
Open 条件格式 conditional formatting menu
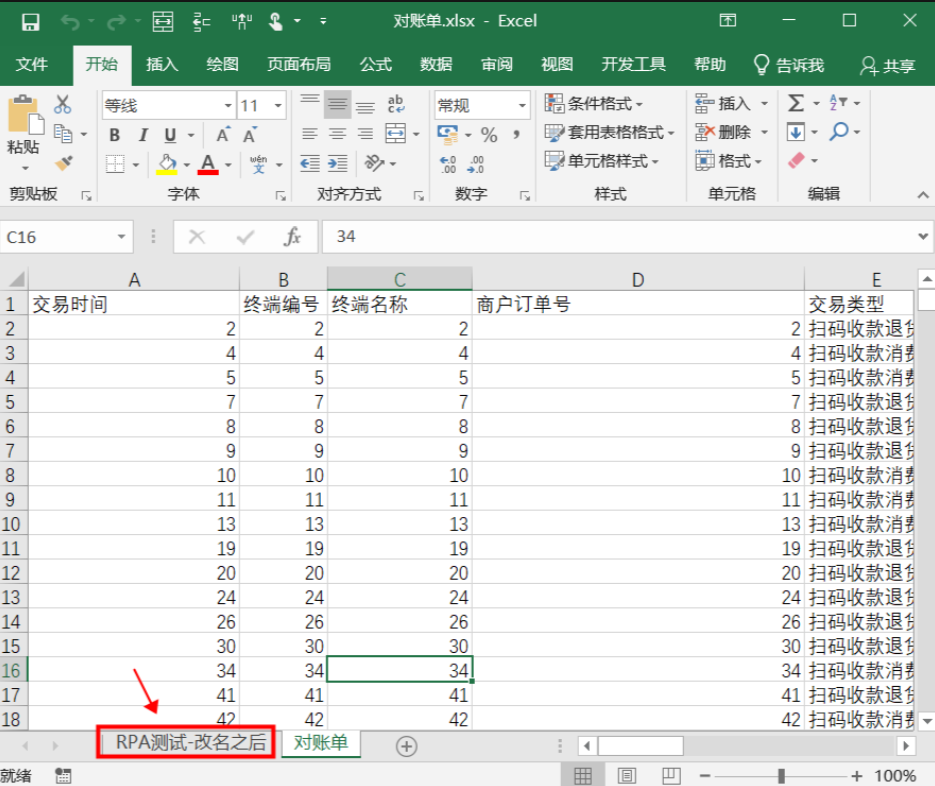593,104
